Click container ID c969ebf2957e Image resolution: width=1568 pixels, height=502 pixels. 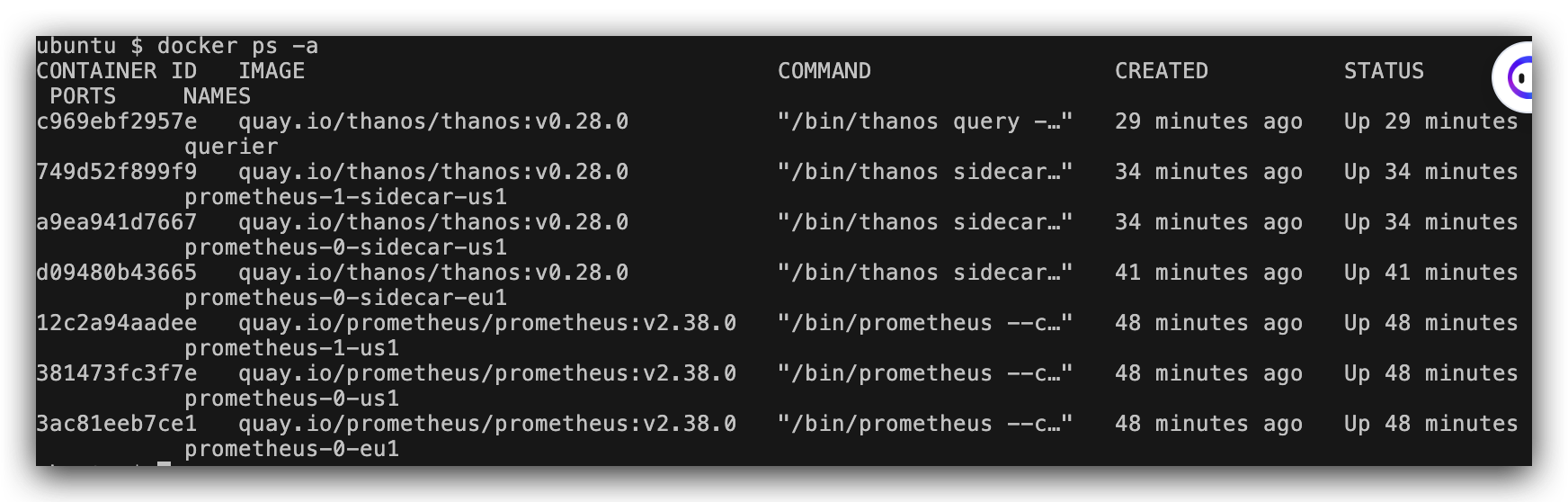(116, 121)
